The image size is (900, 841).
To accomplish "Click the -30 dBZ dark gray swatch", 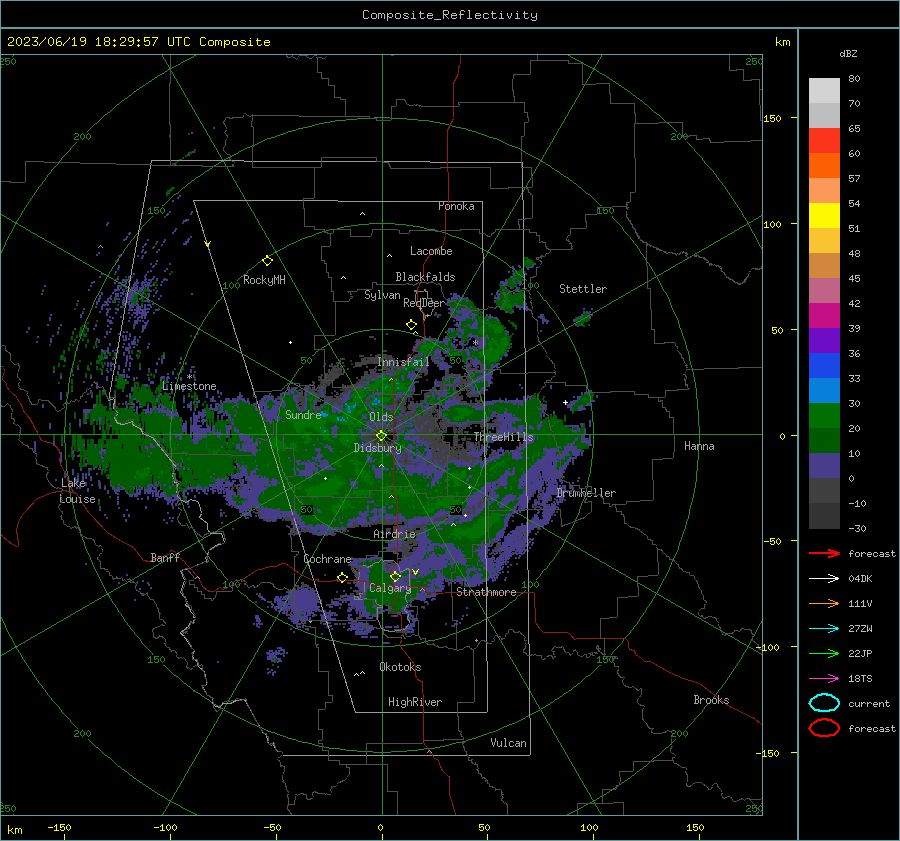I will [x=824, y=516].
